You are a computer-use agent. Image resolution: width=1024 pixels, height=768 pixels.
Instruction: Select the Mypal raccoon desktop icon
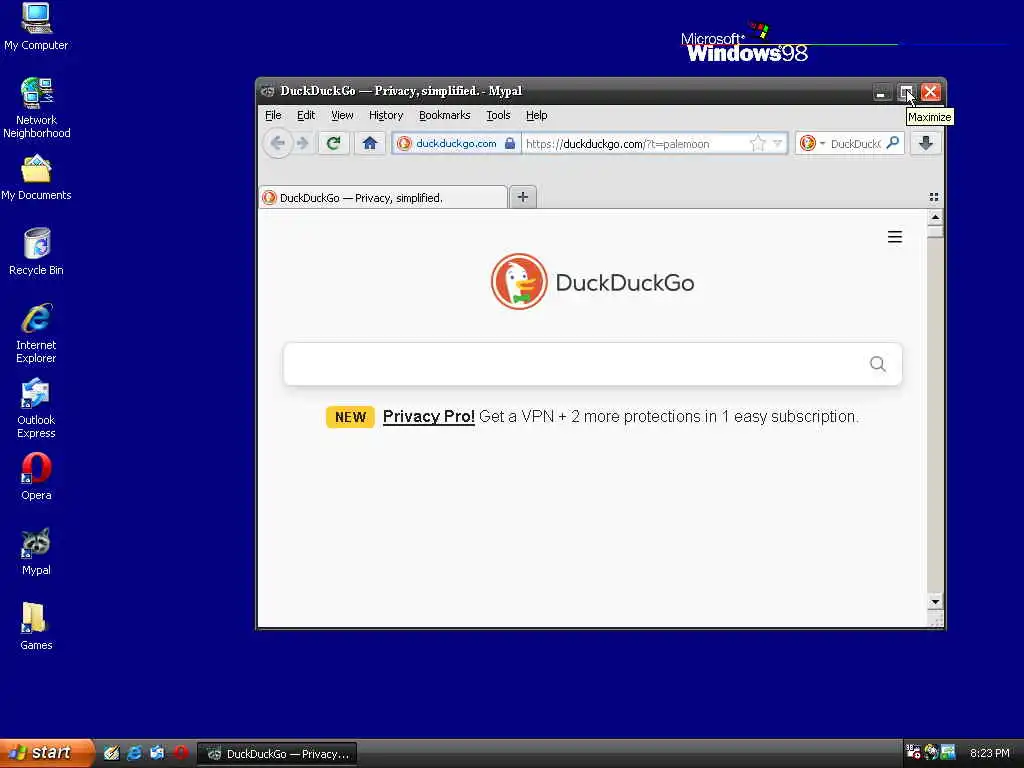36,552
